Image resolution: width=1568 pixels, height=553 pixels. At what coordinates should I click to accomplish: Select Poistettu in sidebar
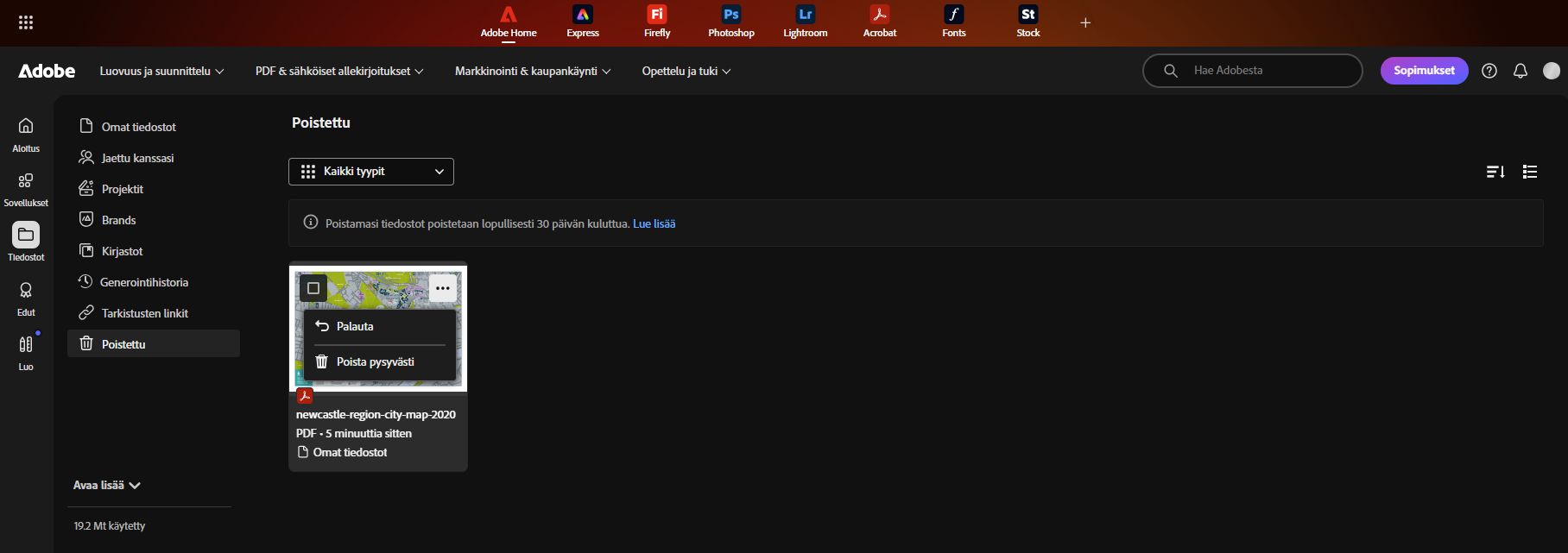tap(154, 343)
